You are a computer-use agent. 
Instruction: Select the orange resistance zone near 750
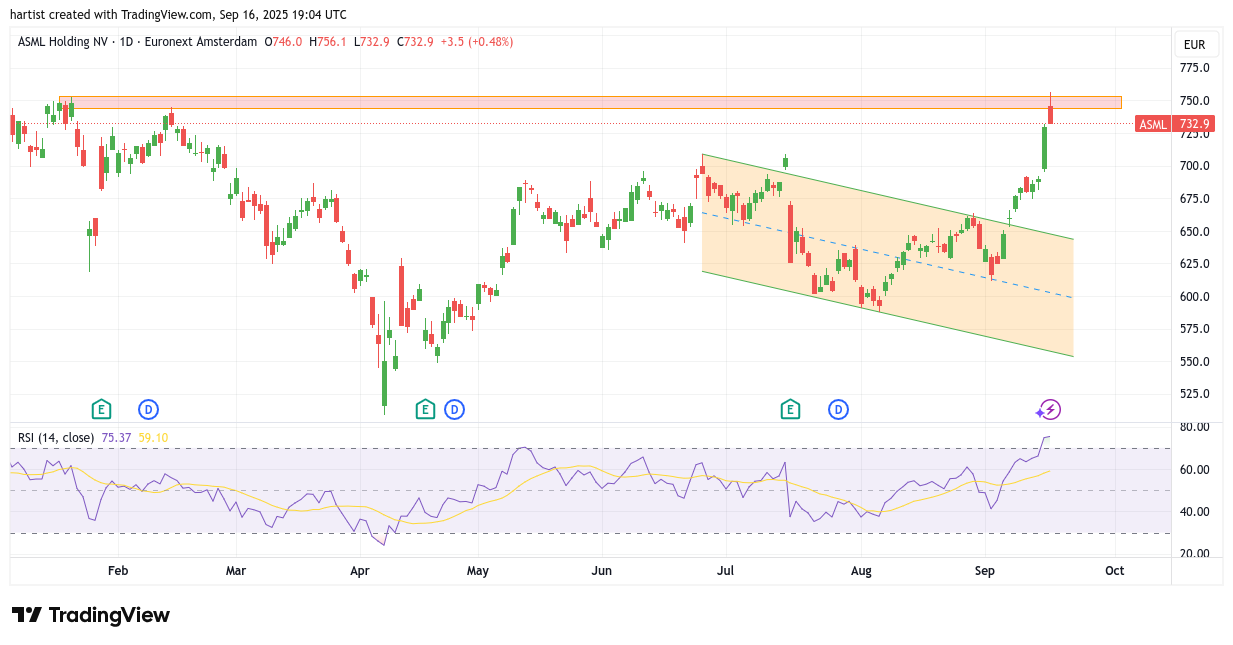pos(590,102)
